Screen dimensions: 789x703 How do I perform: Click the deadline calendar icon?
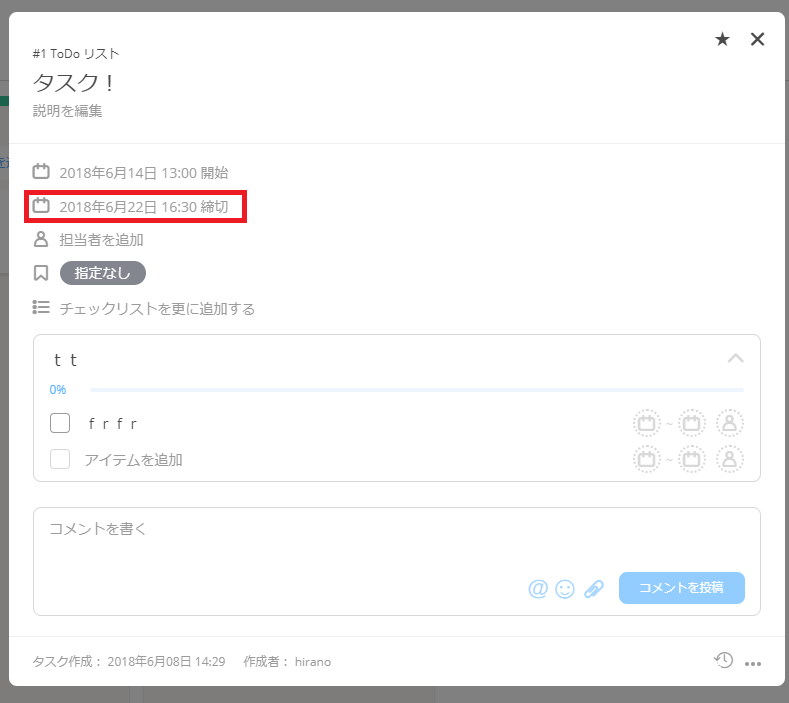[x=41, y=205]
